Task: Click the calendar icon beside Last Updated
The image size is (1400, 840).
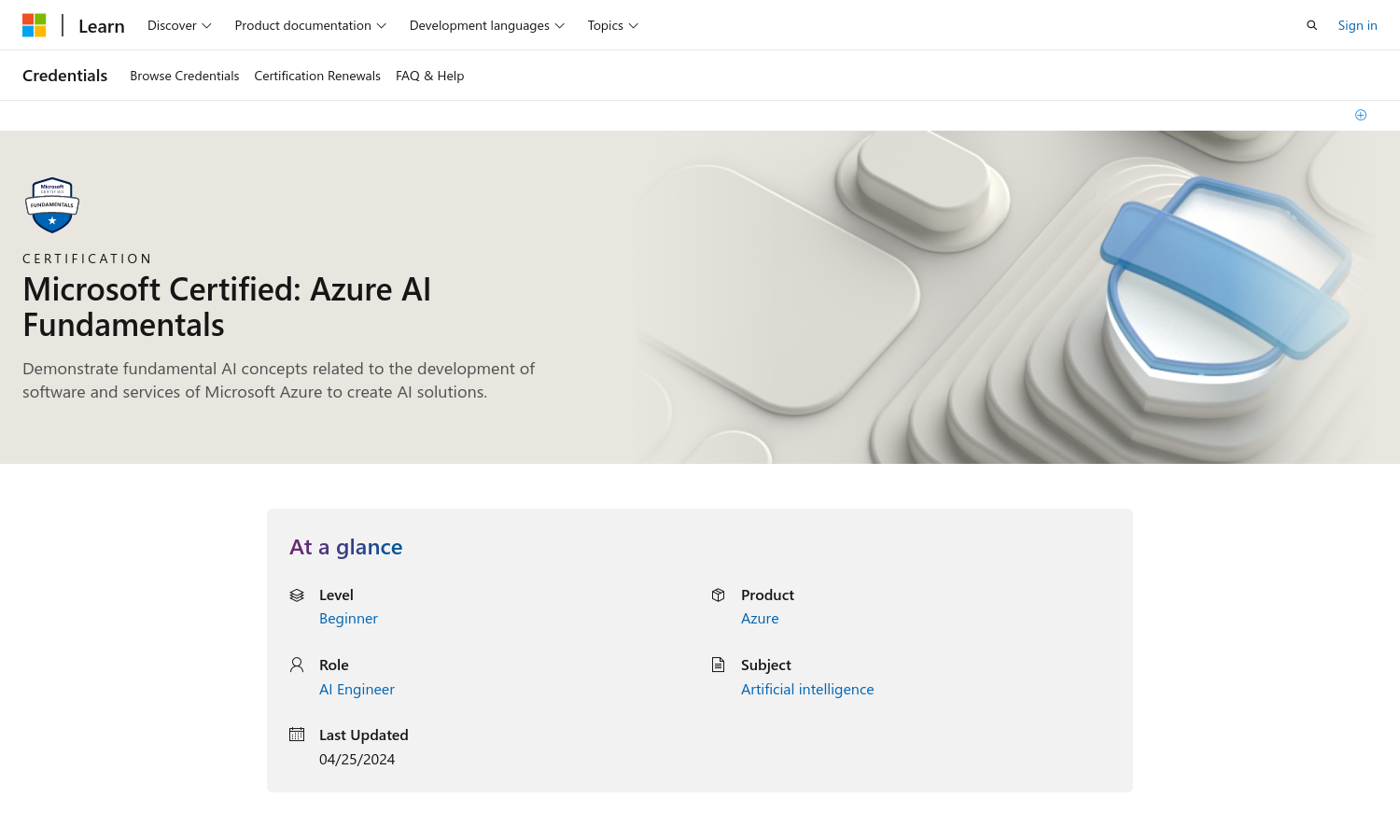Action: tap(297, 735)
